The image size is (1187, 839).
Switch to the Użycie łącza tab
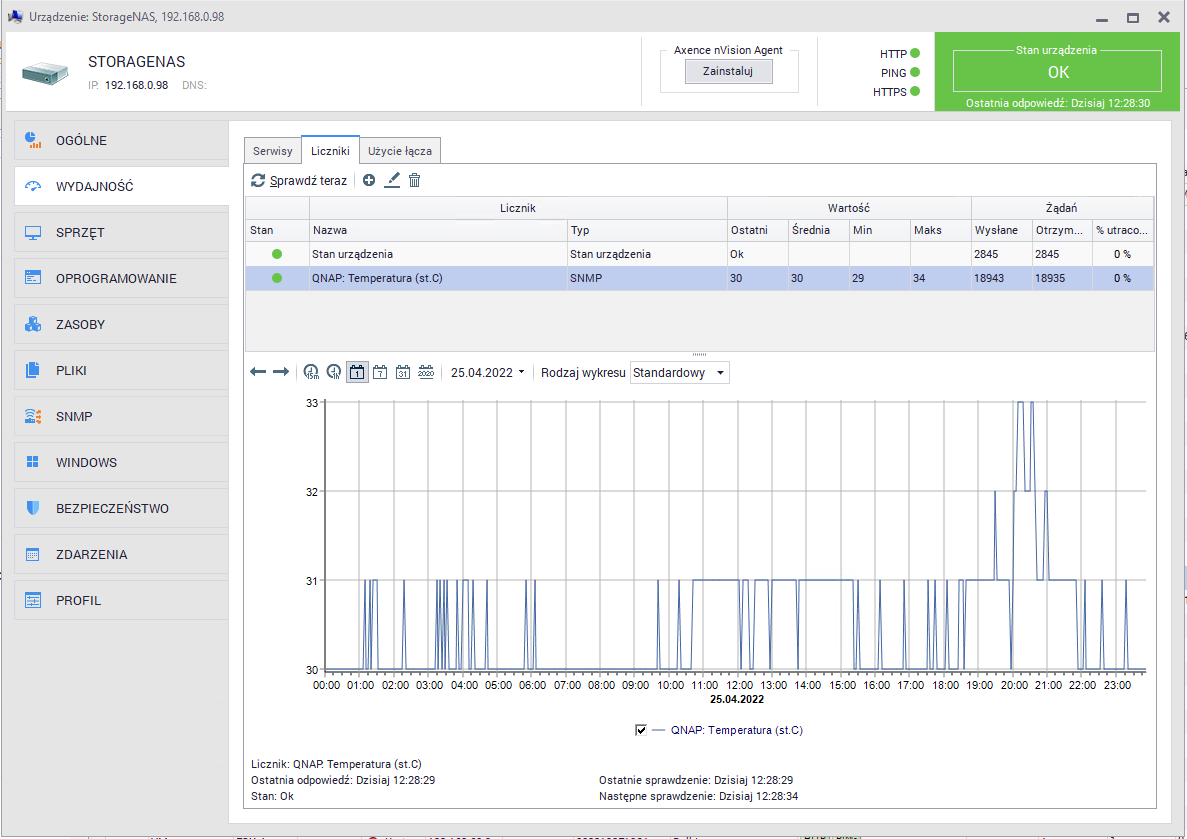coord(400,151)
